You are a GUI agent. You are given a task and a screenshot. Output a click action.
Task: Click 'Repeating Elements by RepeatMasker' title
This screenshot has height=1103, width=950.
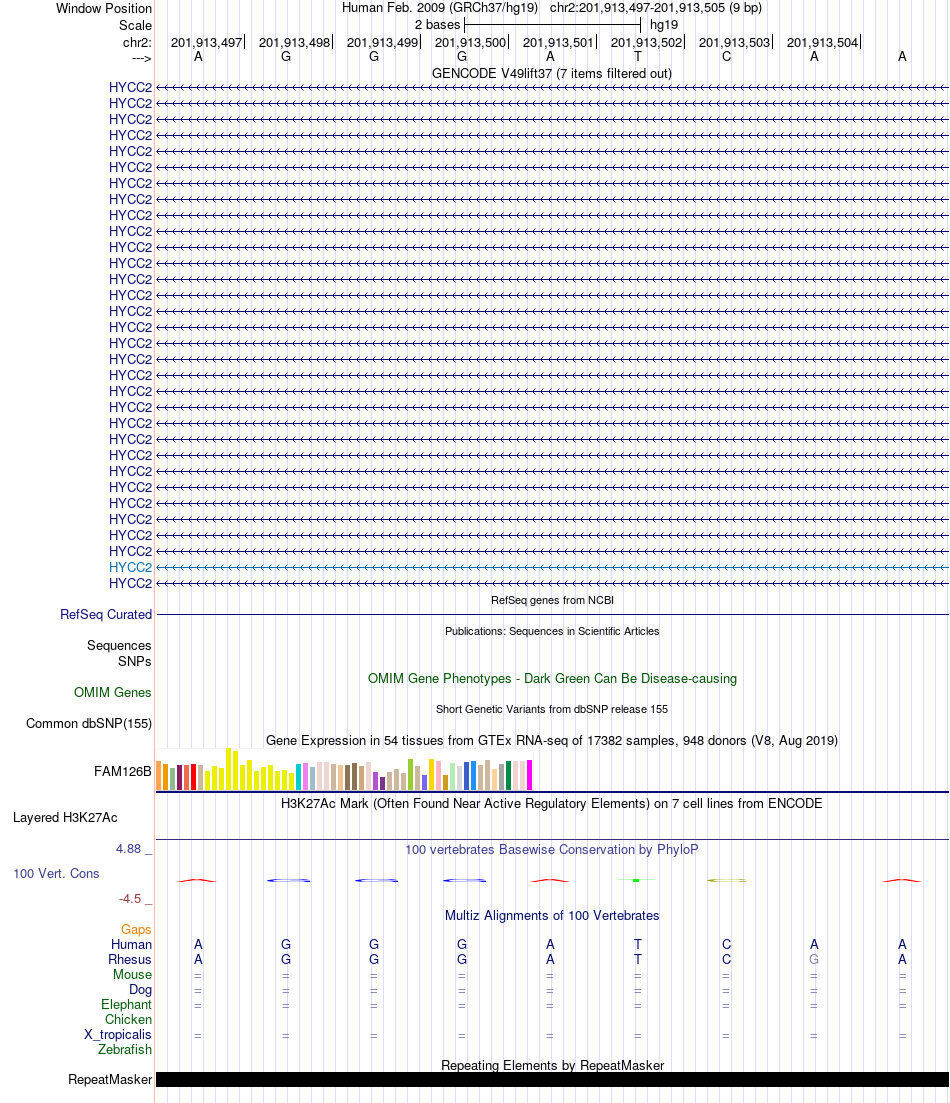pos(552,1065)
